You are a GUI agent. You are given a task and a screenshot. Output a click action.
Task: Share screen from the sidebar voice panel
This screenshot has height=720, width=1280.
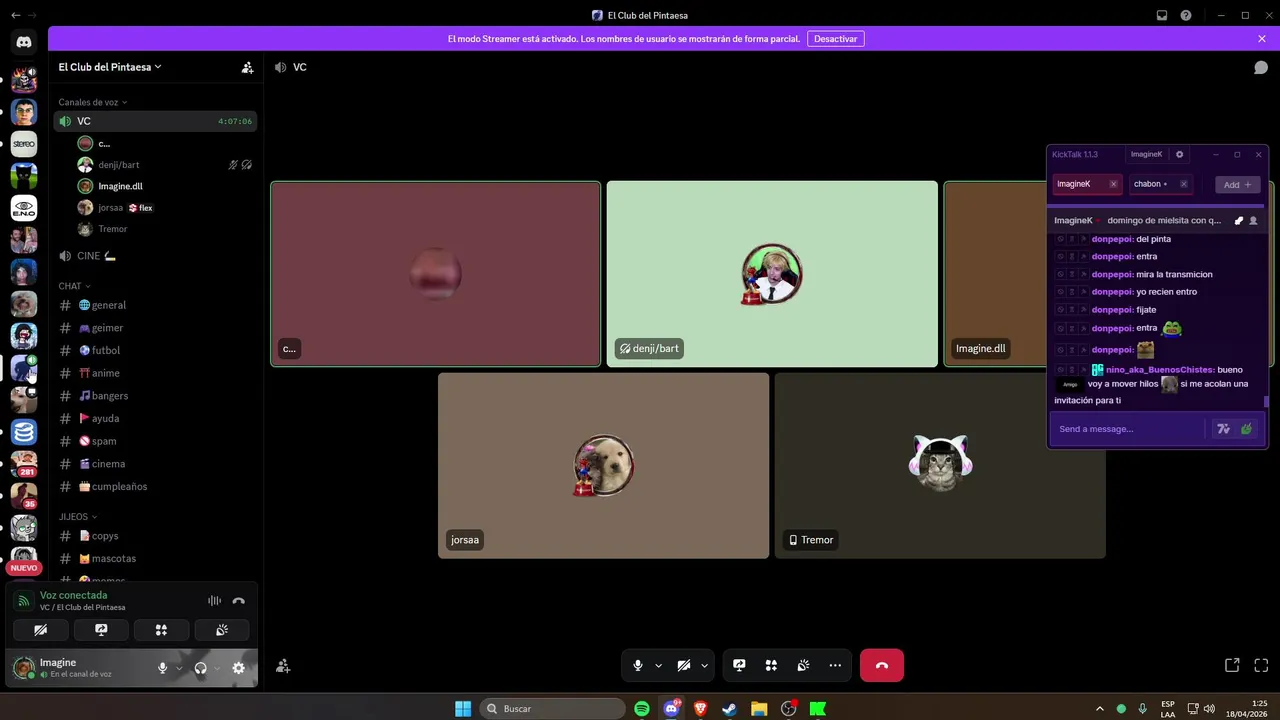click(x=101, y=630)
